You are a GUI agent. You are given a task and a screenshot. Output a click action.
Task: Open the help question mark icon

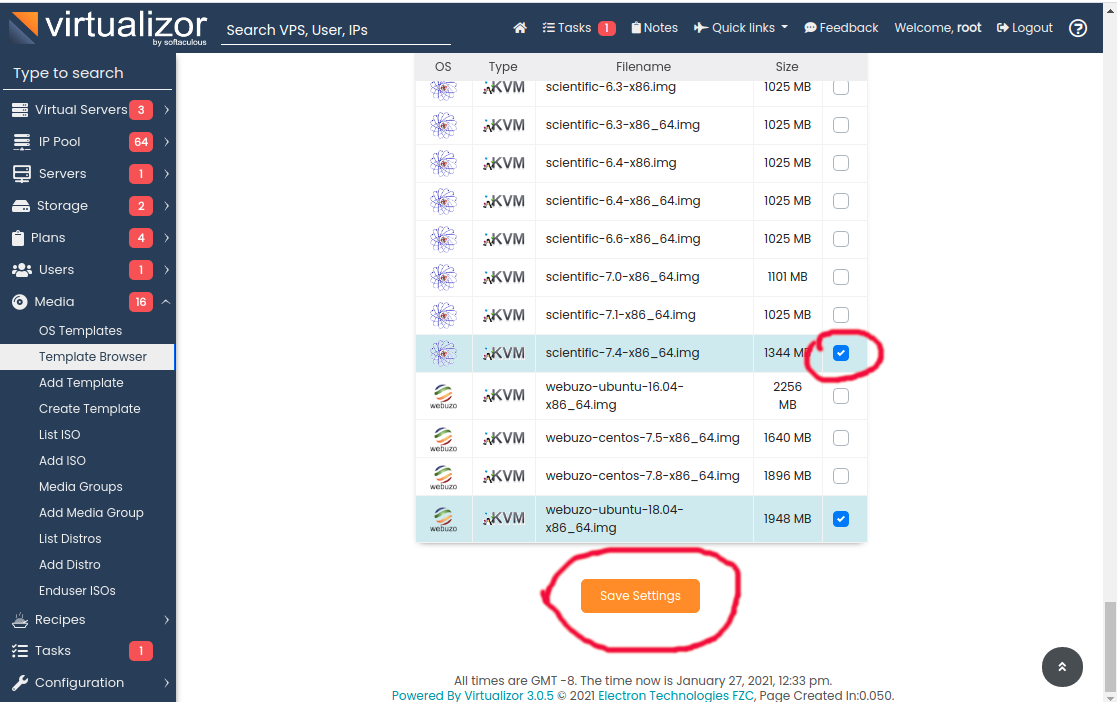coord(1077,28)
